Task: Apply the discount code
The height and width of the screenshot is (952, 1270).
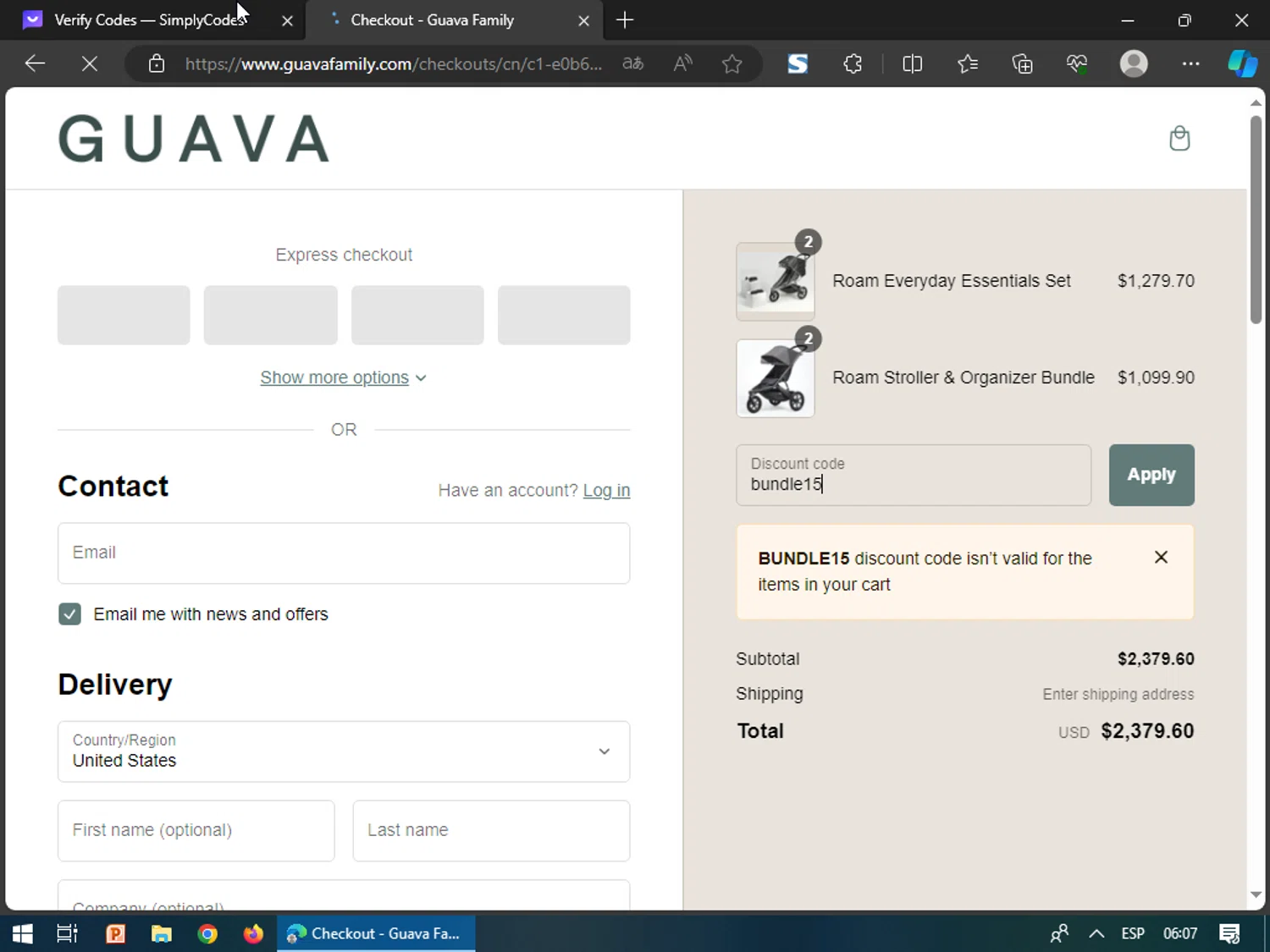Action: pos(1151,475)
